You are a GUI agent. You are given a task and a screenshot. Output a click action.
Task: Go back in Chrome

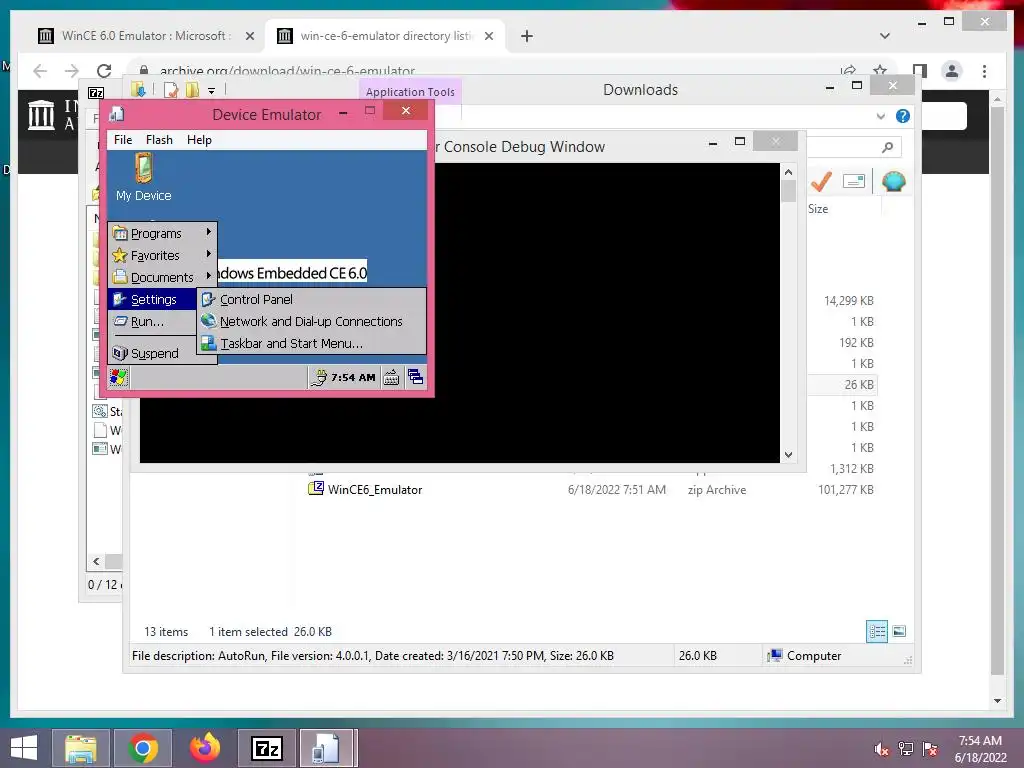(x=40, y=71)
